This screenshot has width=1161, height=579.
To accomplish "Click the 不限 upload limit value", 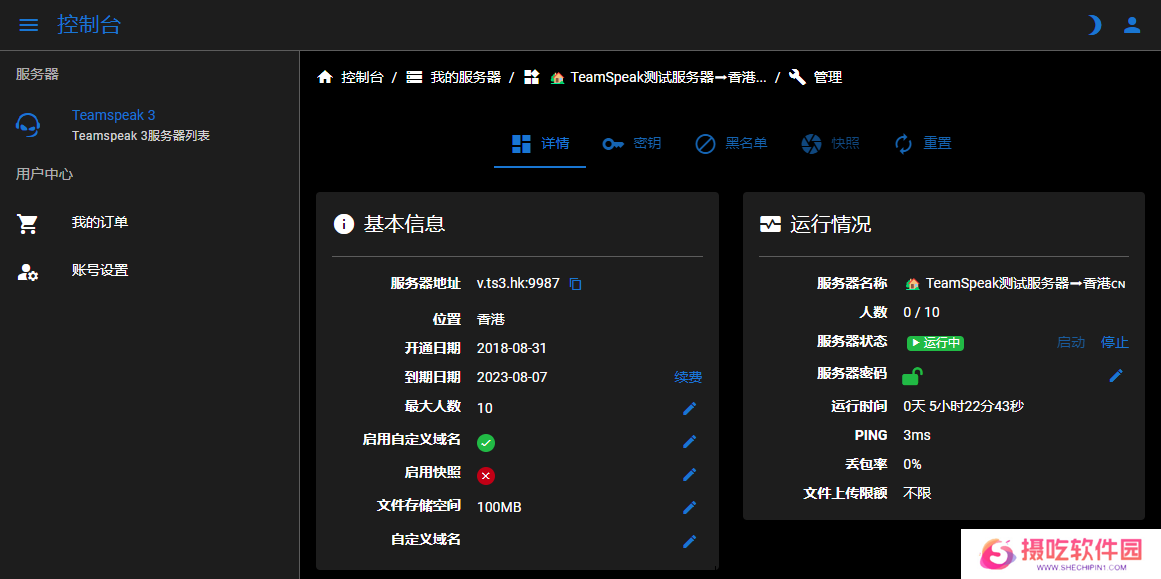I will (x=917, y=493).
